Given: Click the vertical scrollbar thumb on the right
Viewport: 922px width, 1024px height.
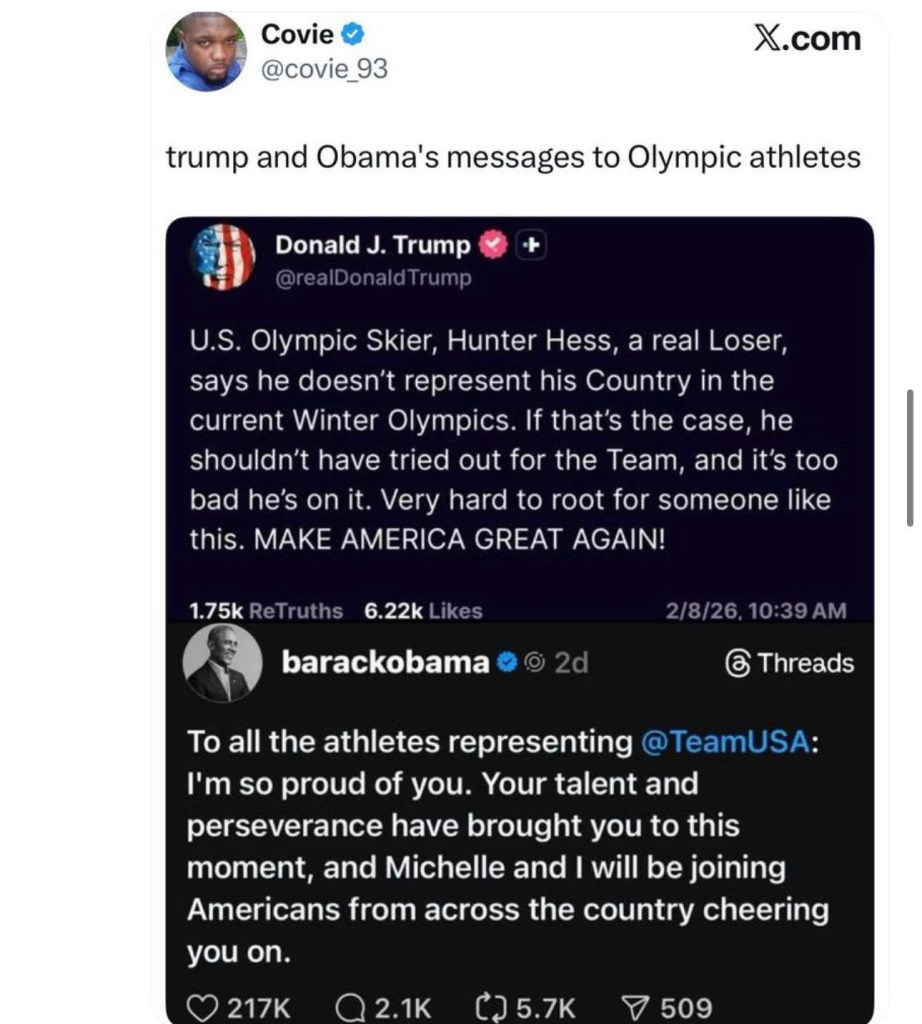Looking at the screenshot, I should [x=909, y=457].
